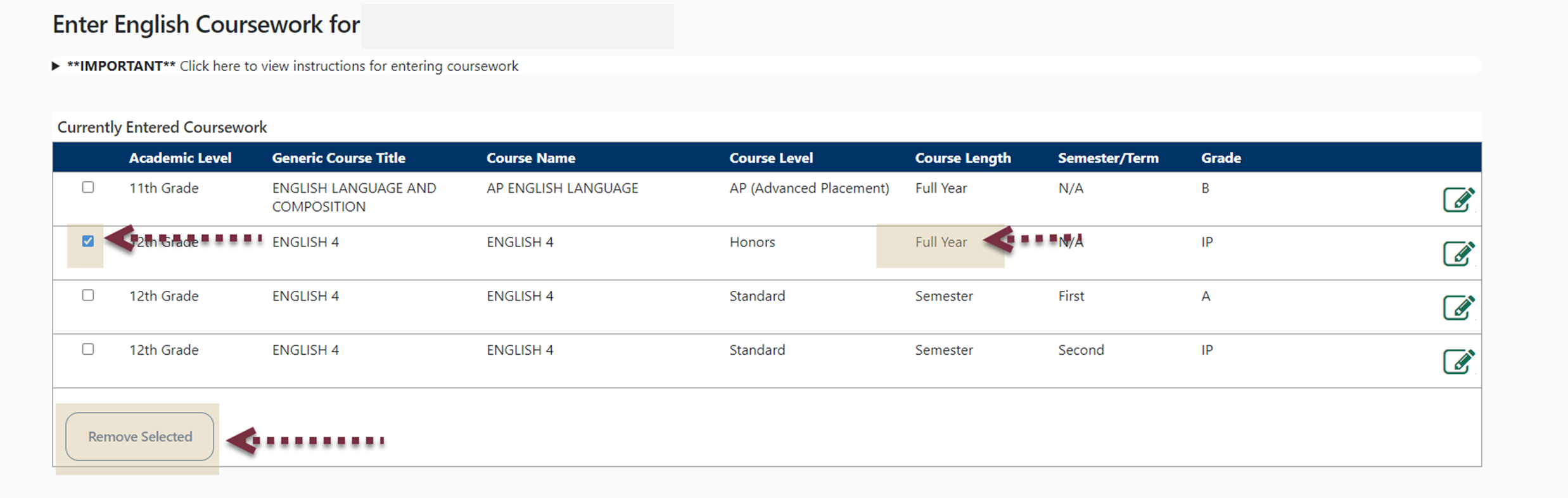Image resolution: width=1568 pixels, height=498 pixels.
Task: Click the pencil edit icon for the Honors ENGLISH 4 row
Action: 1460,252
